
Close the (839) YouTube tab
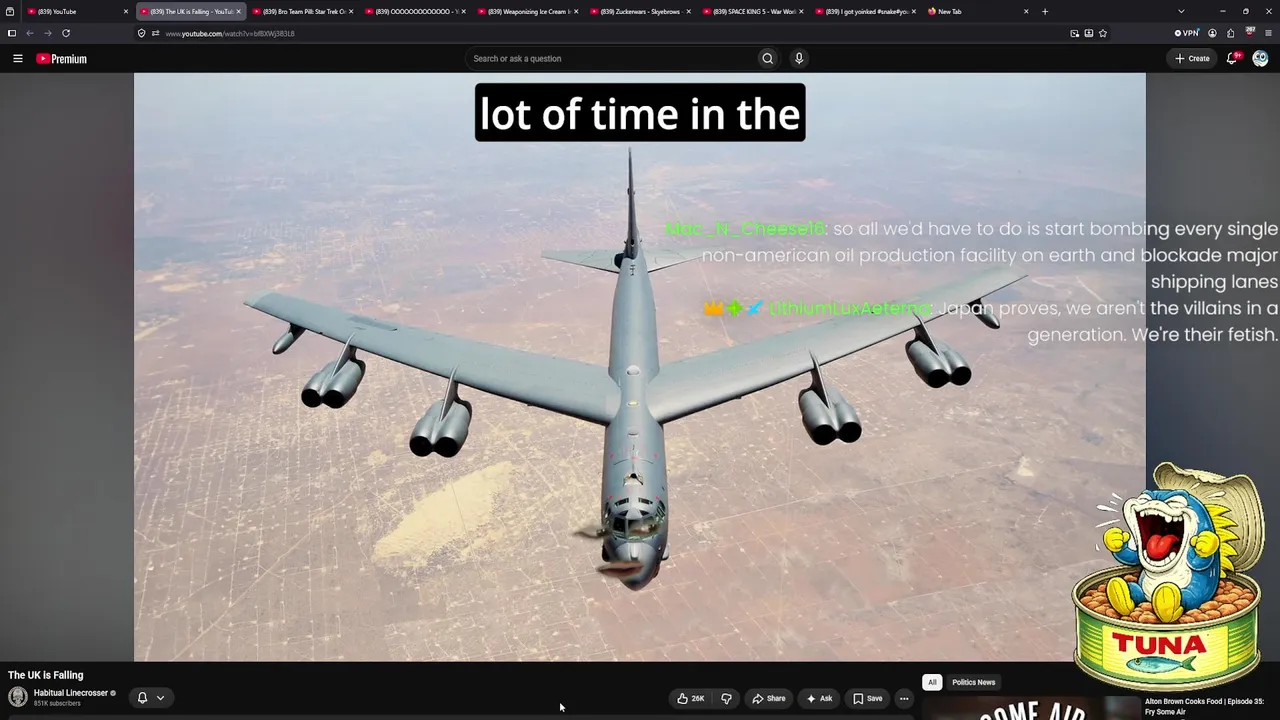(x=126, y=12)
